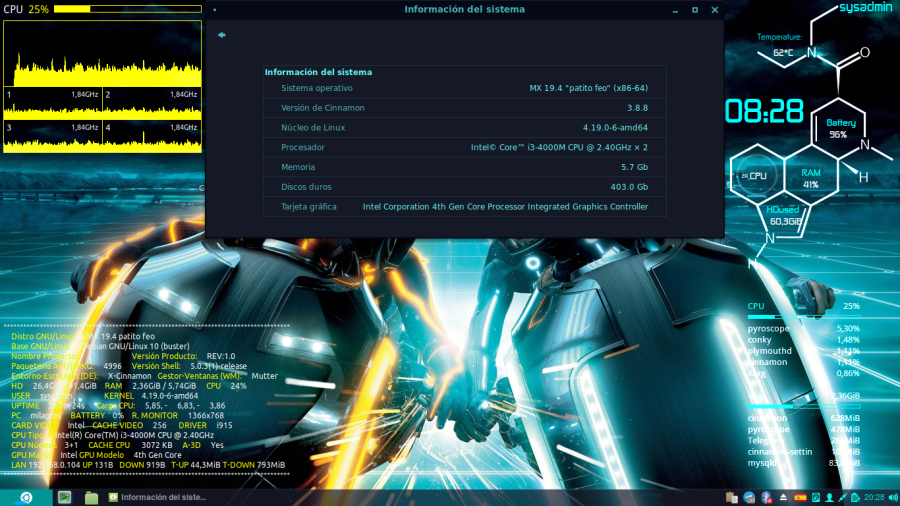Maximize the Información del sistema window
Image resolution: width=900 pixels, height=506 pixels.
tap(695, 9)
